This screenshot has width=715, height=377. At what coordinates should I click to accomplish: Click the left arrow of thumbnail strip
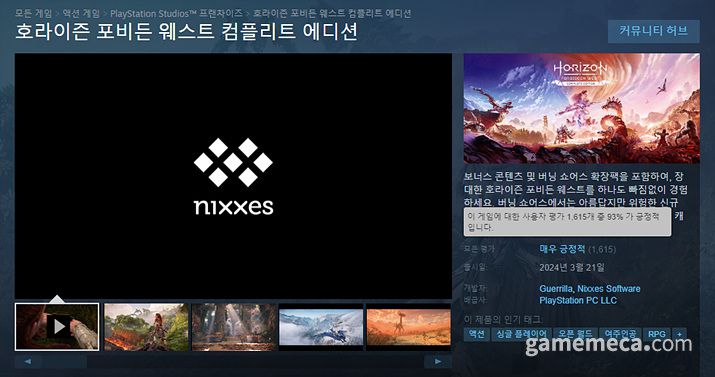(28, 362)
